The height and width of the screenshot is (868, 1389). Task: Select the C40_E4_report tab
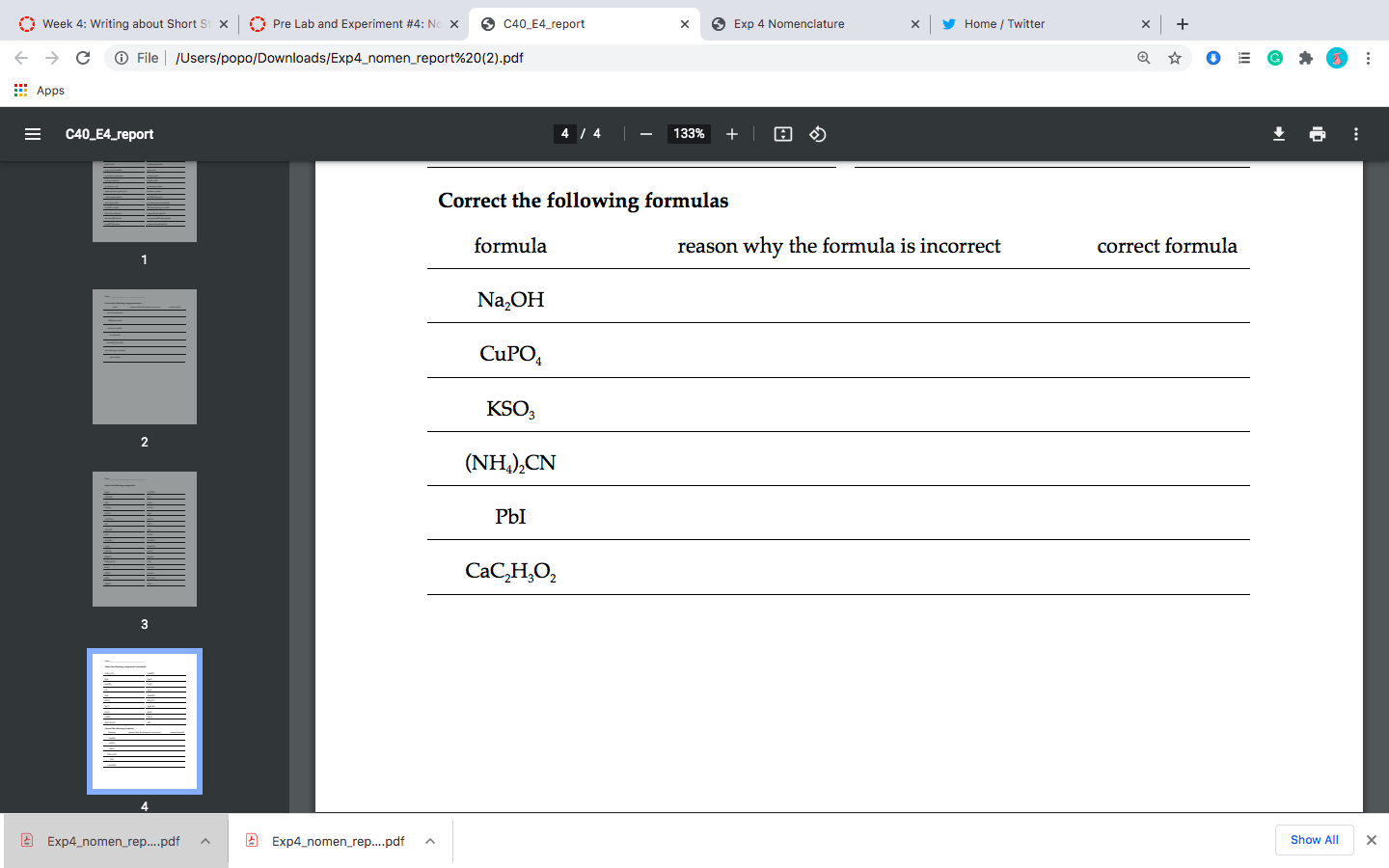click(x=584, y=24)
